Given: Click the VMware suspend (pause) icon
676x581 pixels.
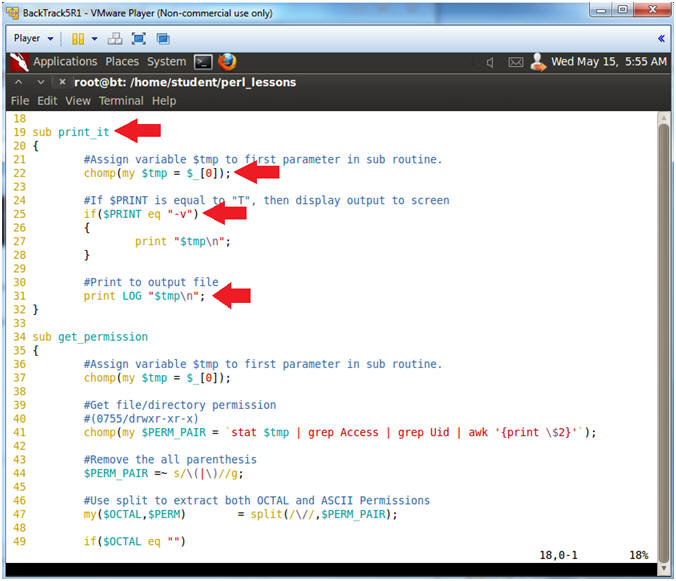Looking at the screenshot, I should (78, 39).
